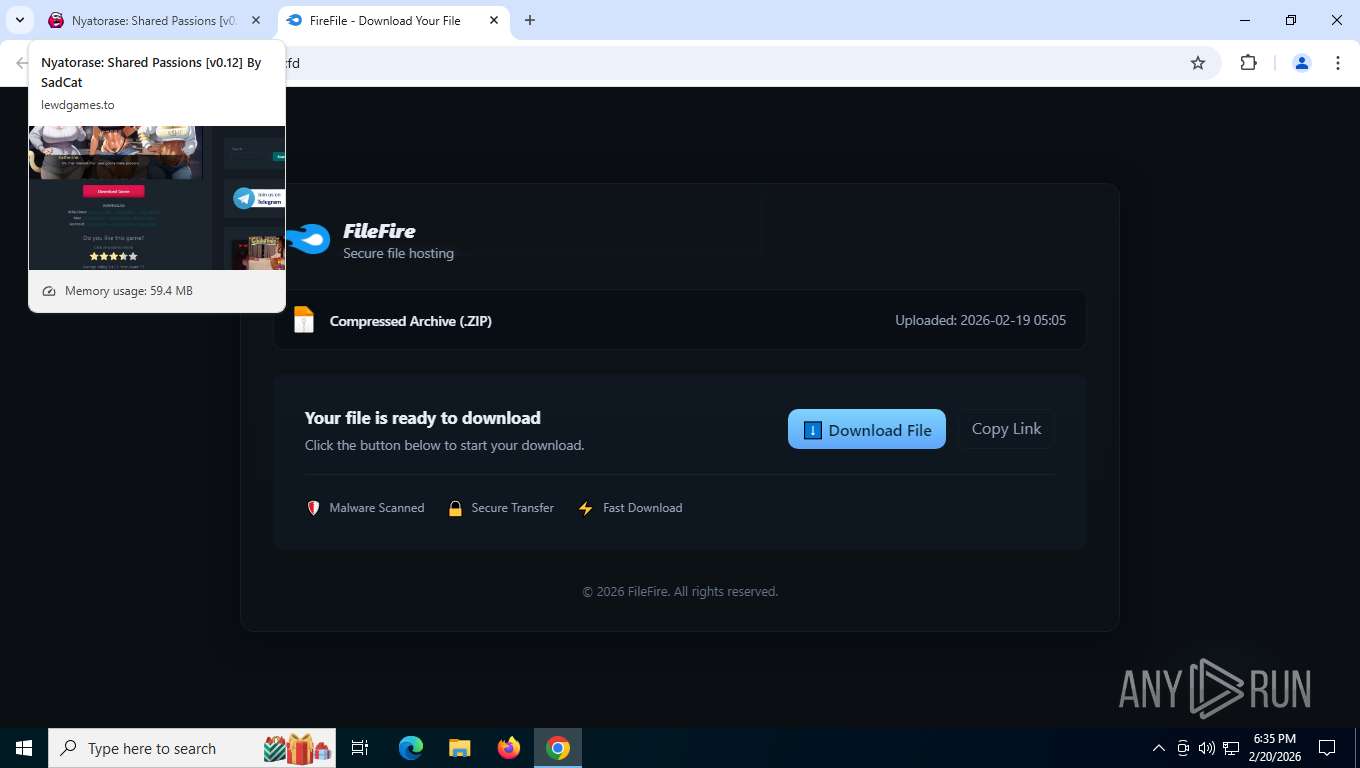Open the Chrome three-dot menu
The width and height of the screenshot is (1360, 768).
pyautogui.click(x=1338, y=63)
